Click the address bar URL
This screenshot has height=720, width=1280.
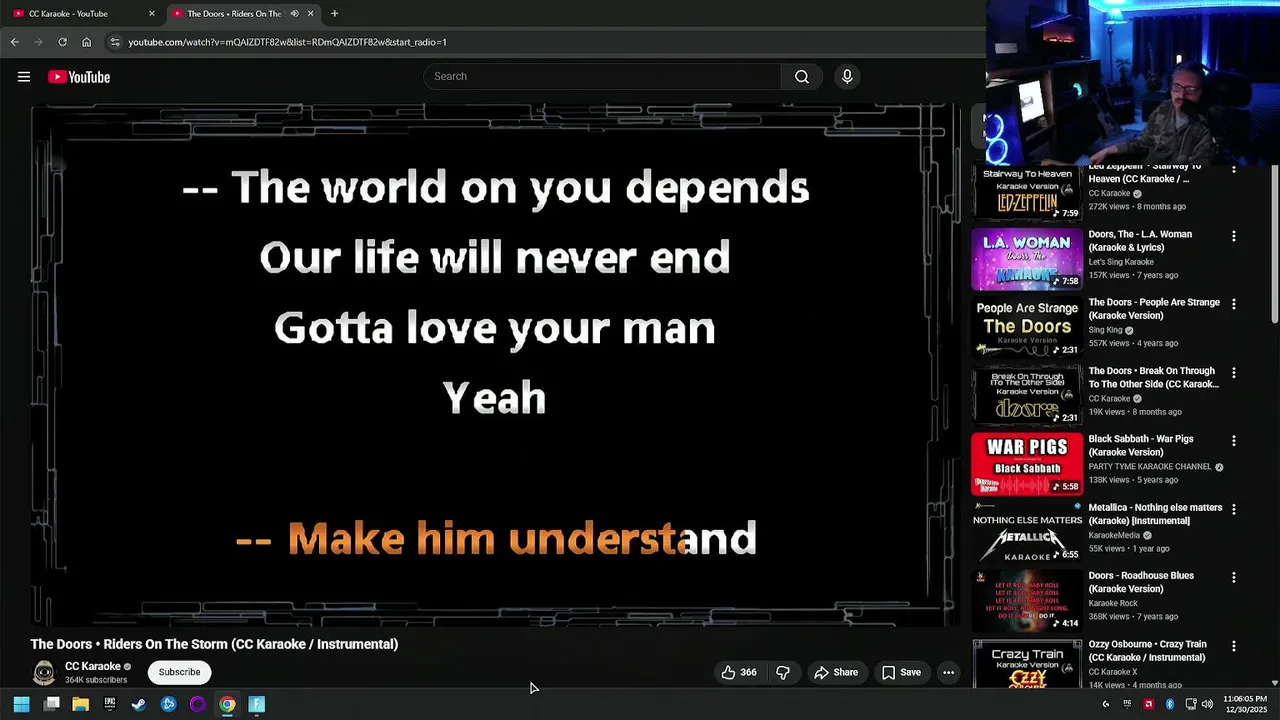coord(288,42)
